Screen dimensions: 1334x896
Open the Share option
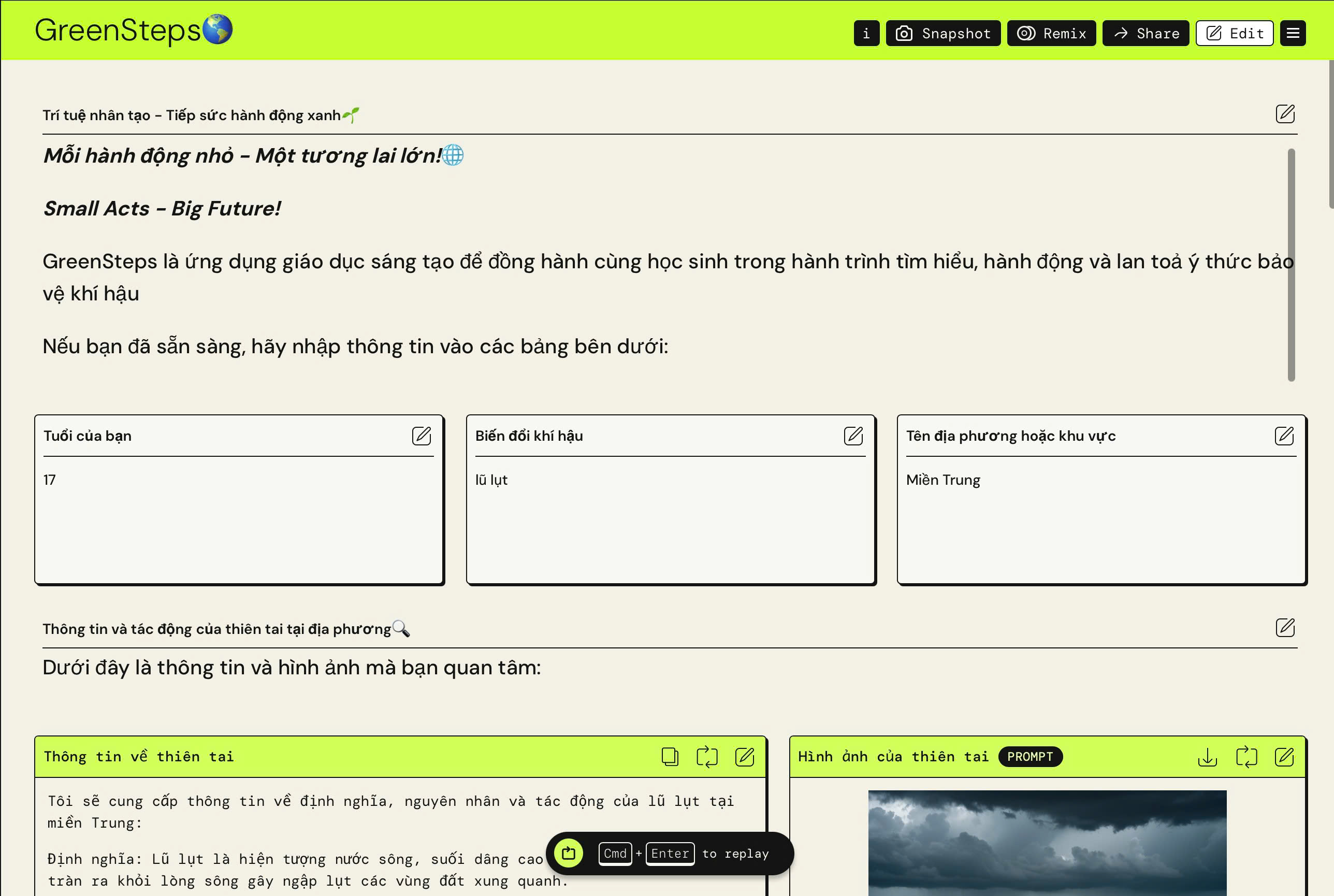(1145, 33)
